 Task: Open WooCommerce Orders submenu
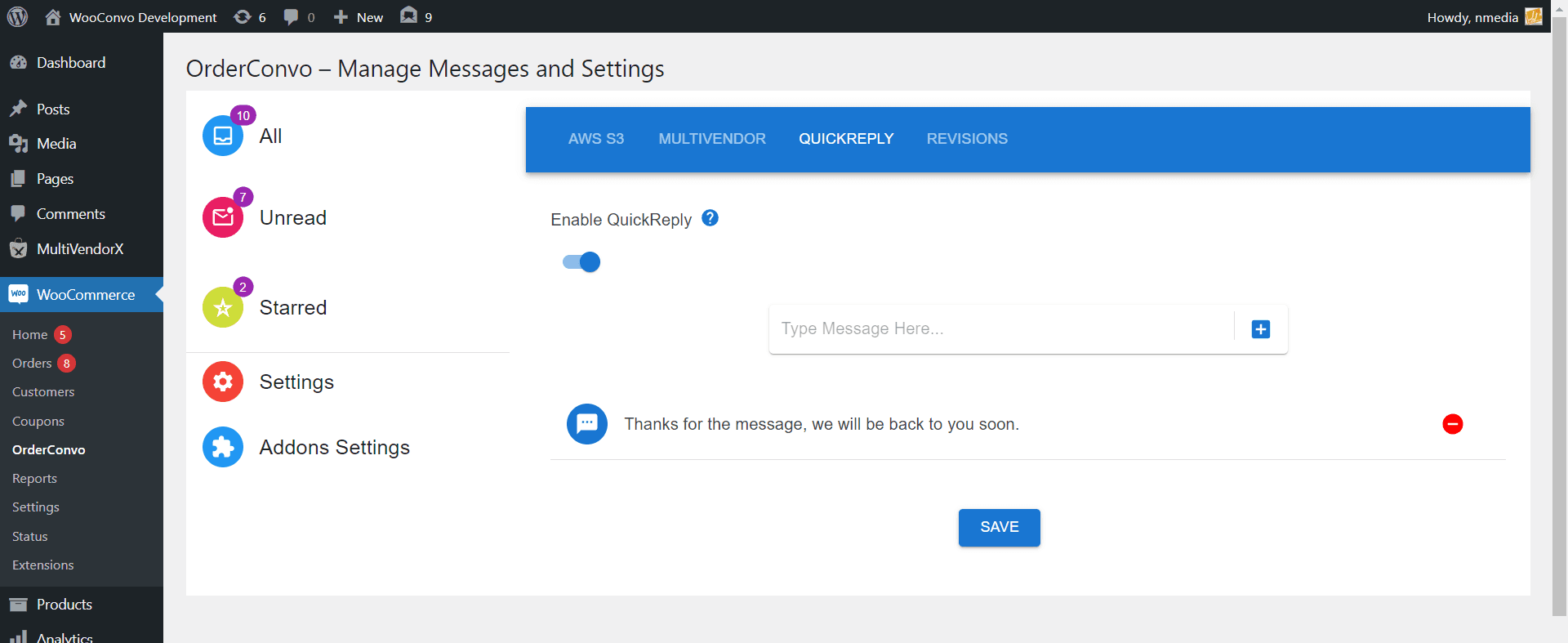click(x=32, y=363)
